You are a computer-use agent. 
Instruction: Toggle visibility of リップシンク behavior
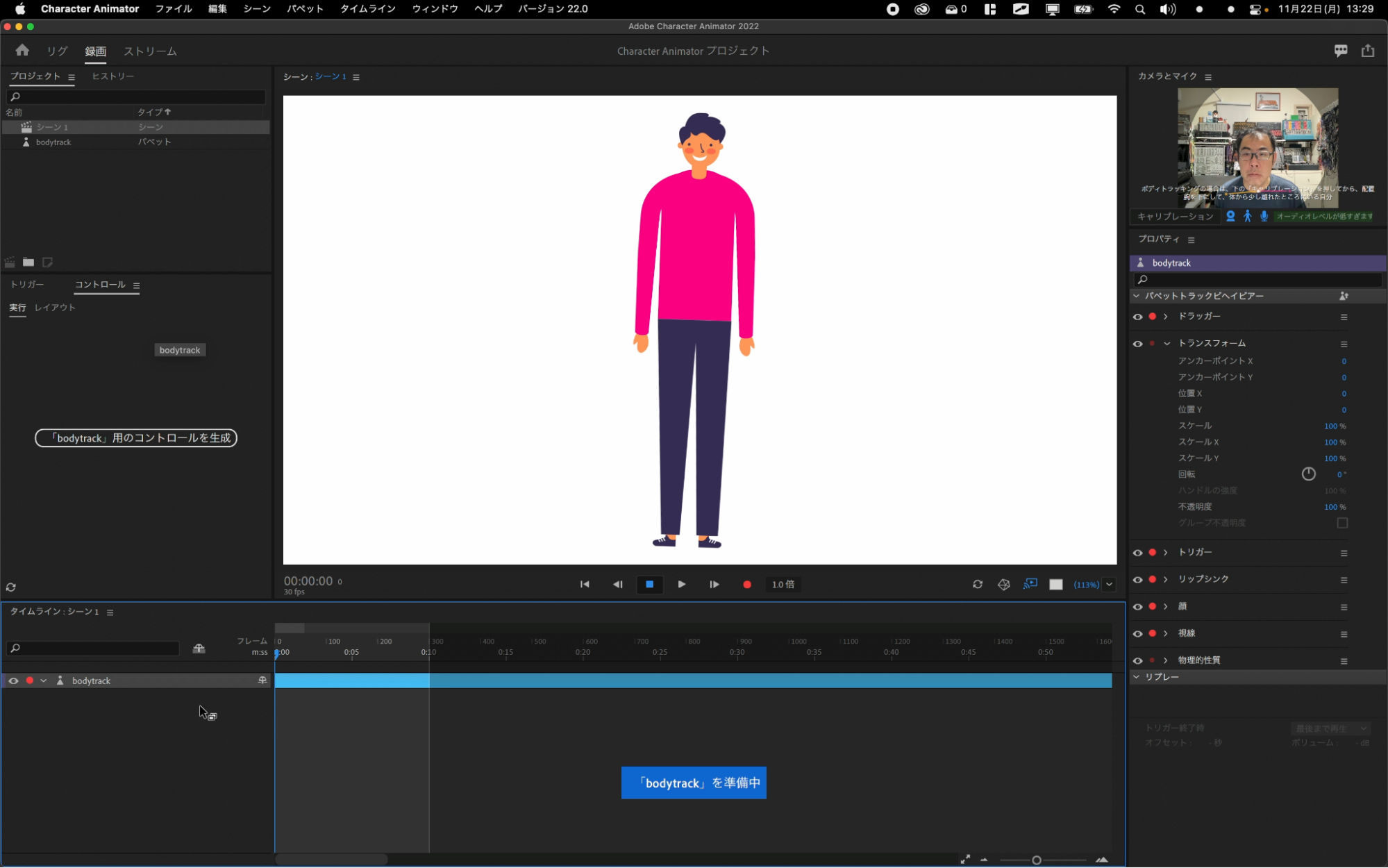[1137, 580]
